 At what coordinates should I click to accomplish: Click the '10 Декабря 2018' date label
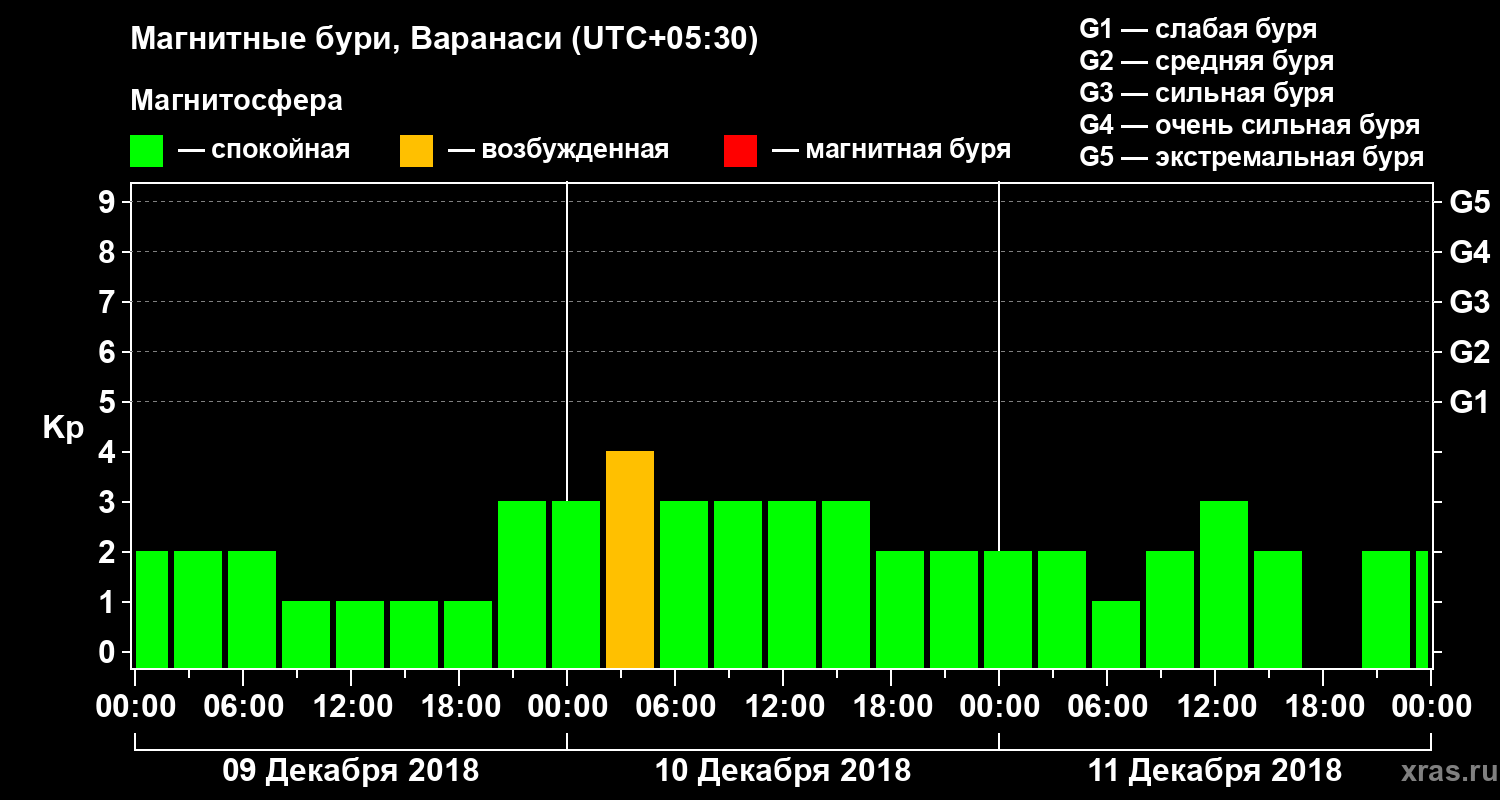(x=782, y=771)
